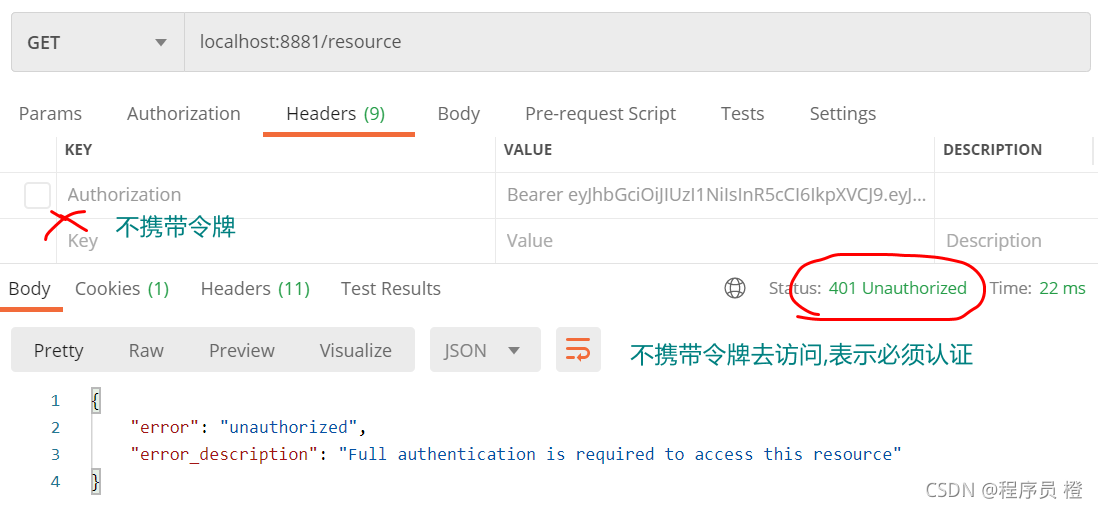This screenshot has width=1098, height=509.
Task: Open the Settings tab
Action: pyautogui.click(x=842, y=113)
